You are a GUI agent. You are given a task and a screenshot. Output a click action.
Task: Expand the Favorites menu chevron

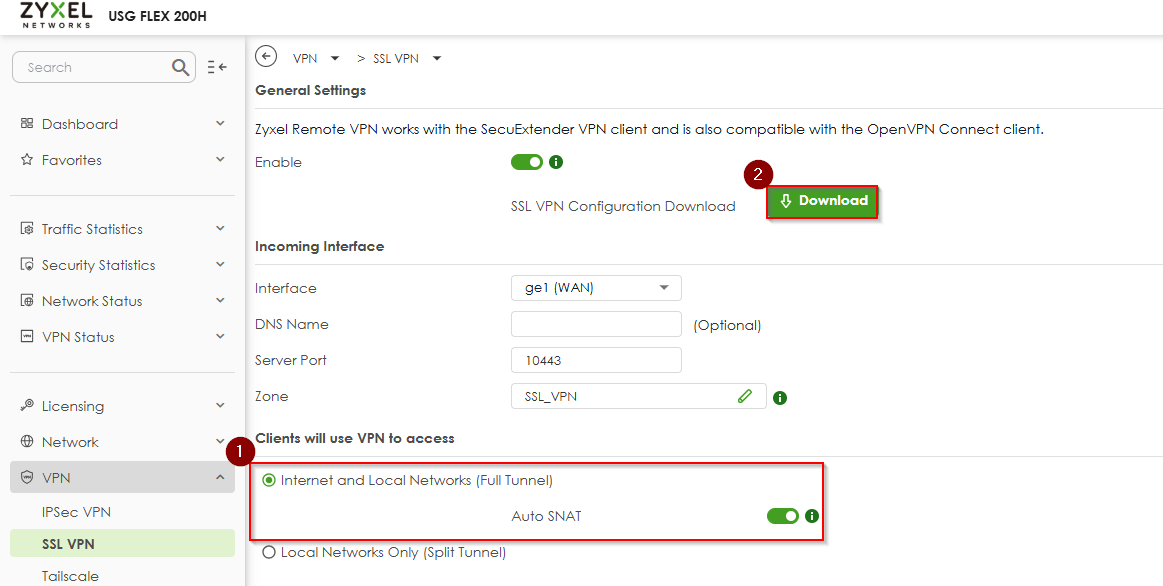[220, 159]
